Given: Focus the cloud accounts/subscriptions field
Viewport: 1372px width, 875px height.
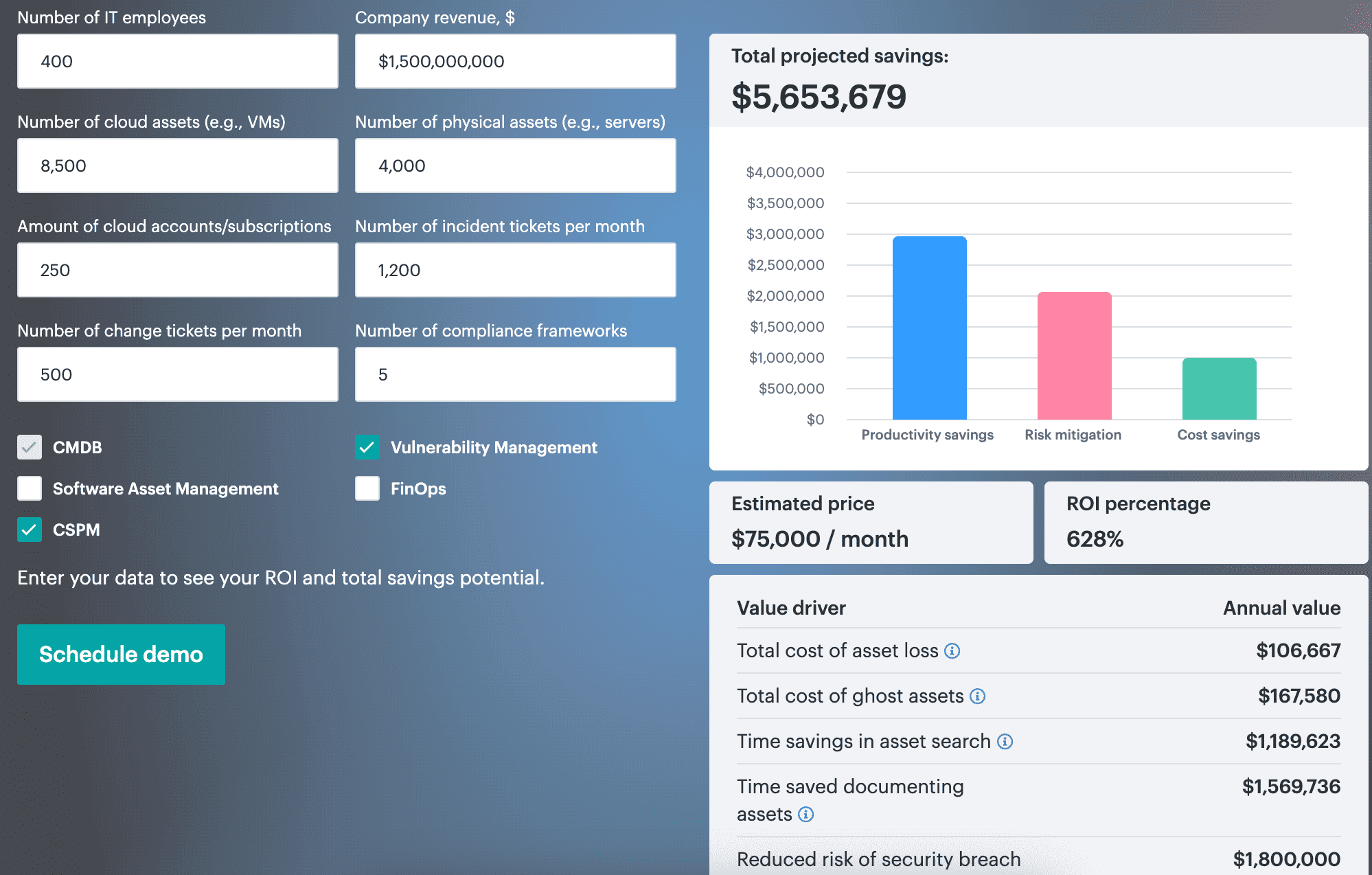Looking at the screenshot, I should pos(178,270).
